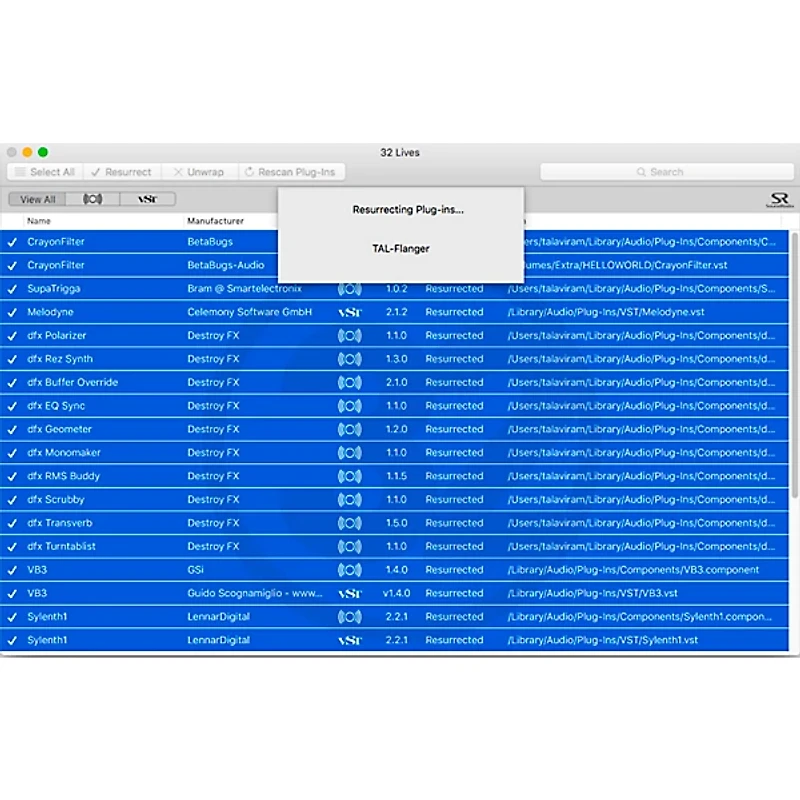Viewport: 800px width, 800px height.
Task: Filter list by Audio Units icon tab
Action: point(92,199)
